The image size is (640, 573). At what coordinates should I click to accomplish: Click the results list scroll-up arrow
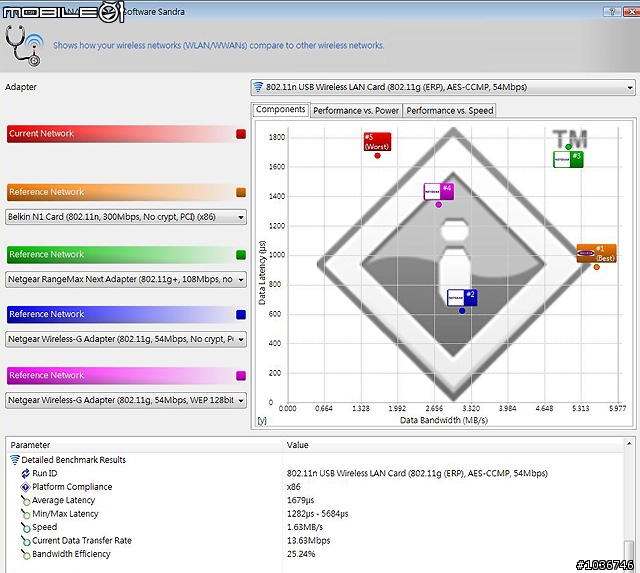tap(629, 443)
